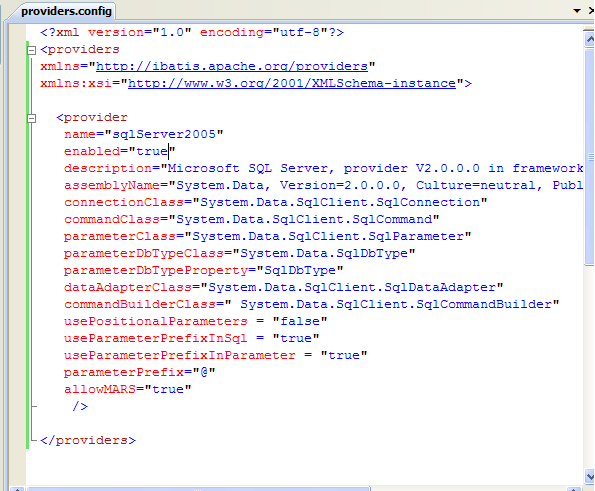
Task: Click the connectionClass attribute text
Action: 275,203
